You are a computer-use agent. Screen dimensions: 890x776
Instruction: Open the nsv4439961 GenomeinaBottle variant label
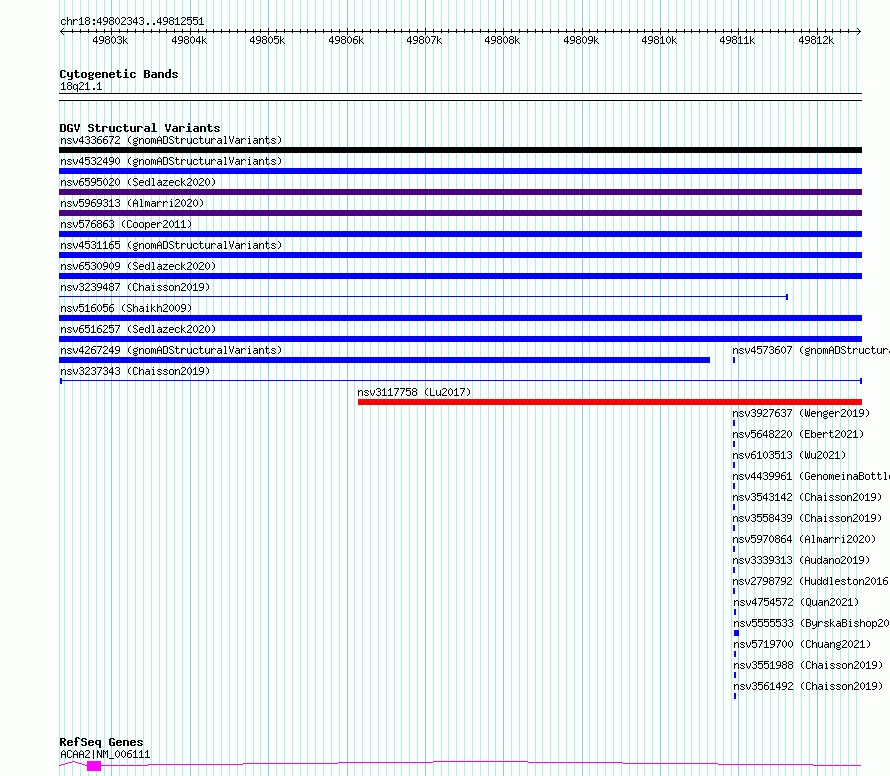pyautogui.click(x=811, y=476)
